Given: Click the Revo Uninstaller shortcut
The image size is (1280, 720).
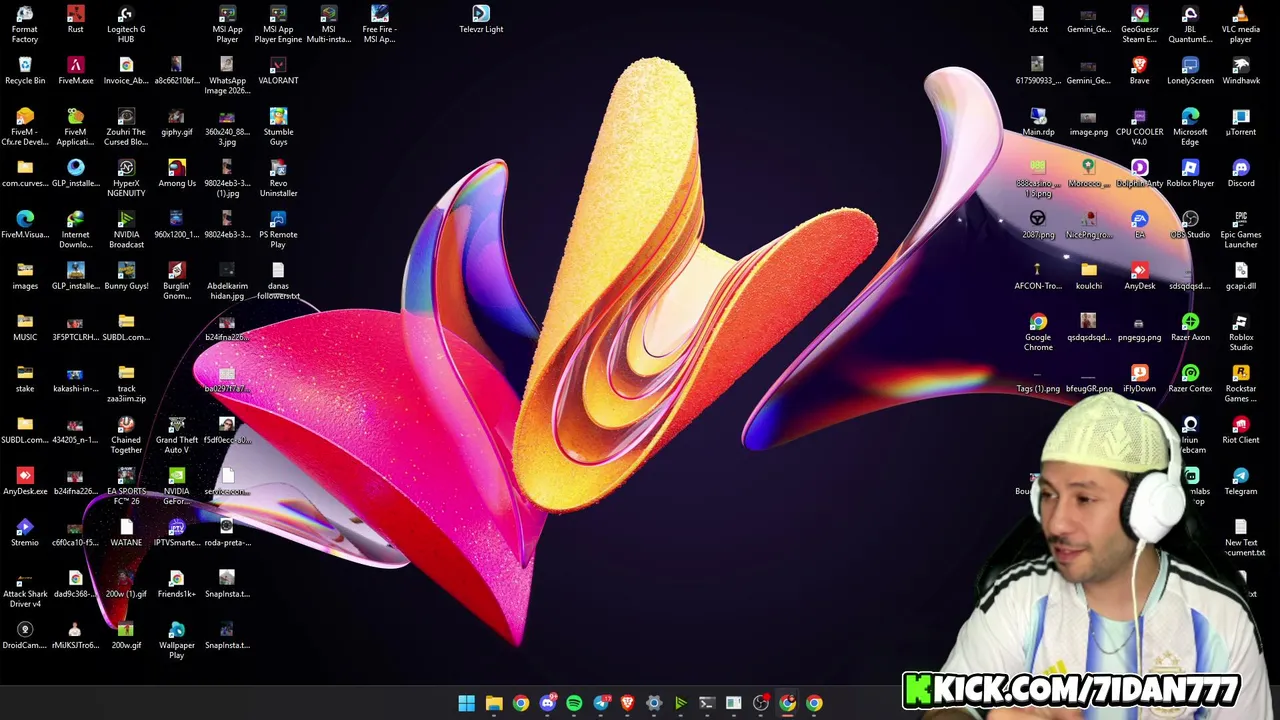Looking at the screenshot, I should click(x=278, y=178).
